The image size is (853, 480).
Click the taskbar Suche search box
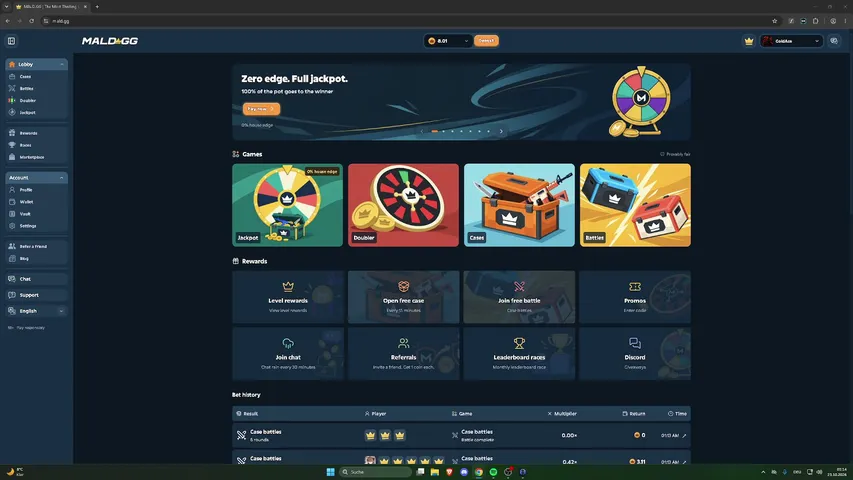(375, 472)
